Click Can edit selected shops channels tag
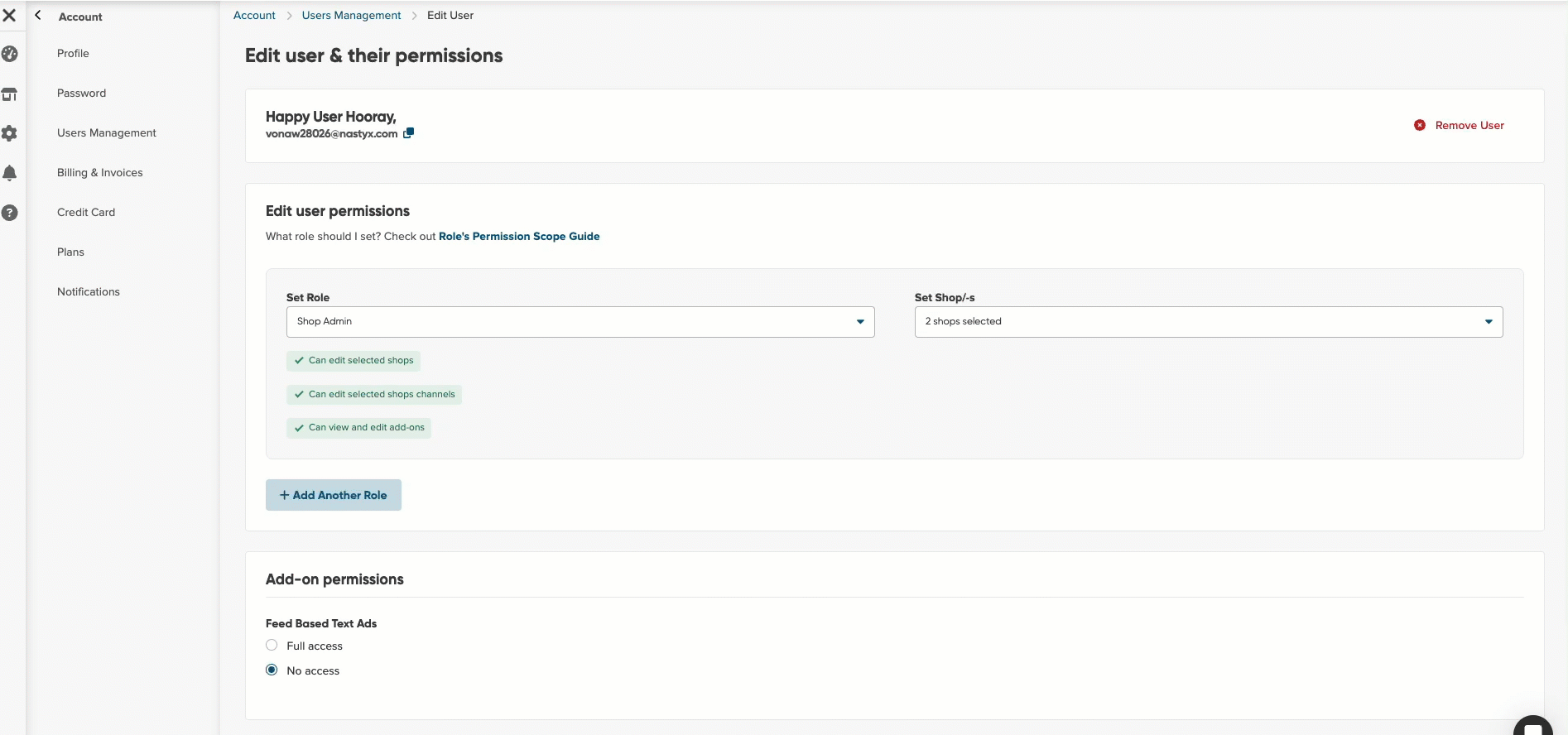 (374, 395)
